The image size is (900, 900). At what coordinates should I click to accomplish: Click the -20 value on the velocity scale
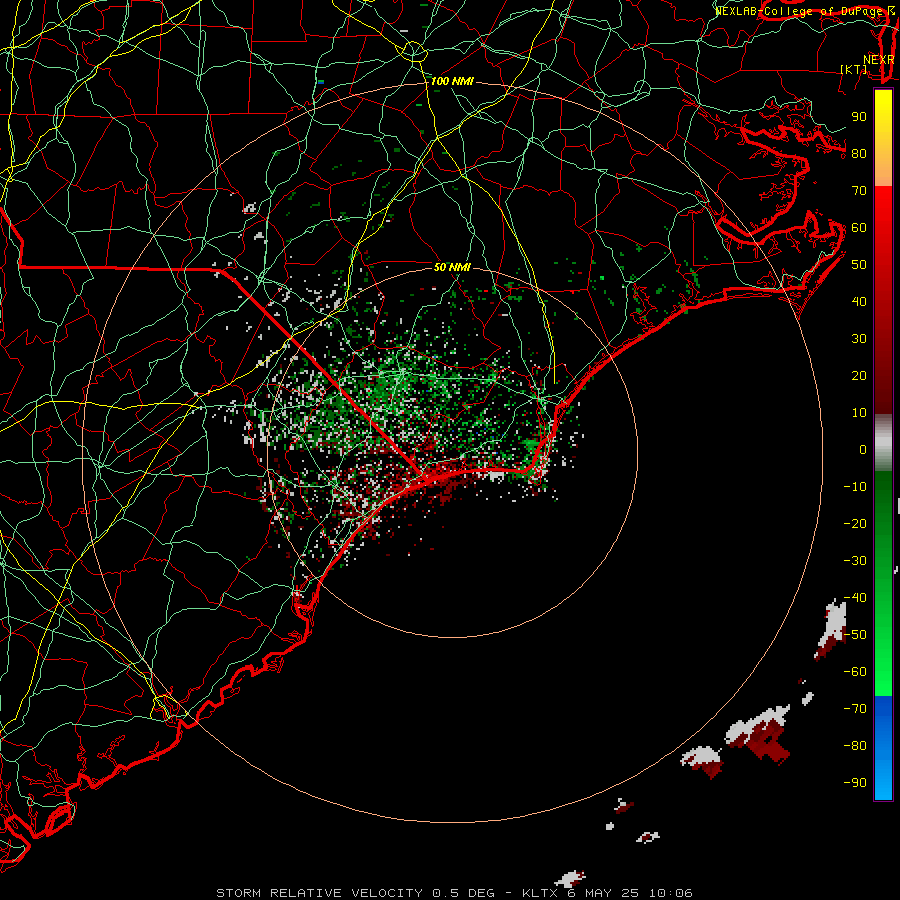[855, 524]
